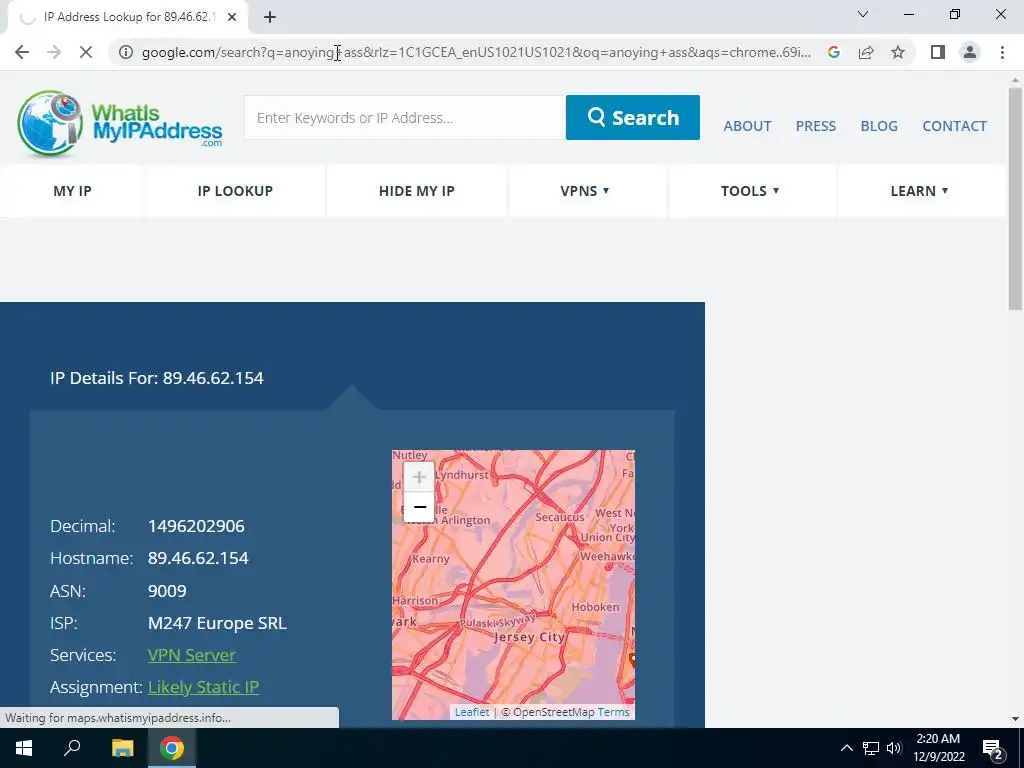Screen dimensions: 1024x768
Task: Click the Google icon in address bar
Action: point(833,52)
